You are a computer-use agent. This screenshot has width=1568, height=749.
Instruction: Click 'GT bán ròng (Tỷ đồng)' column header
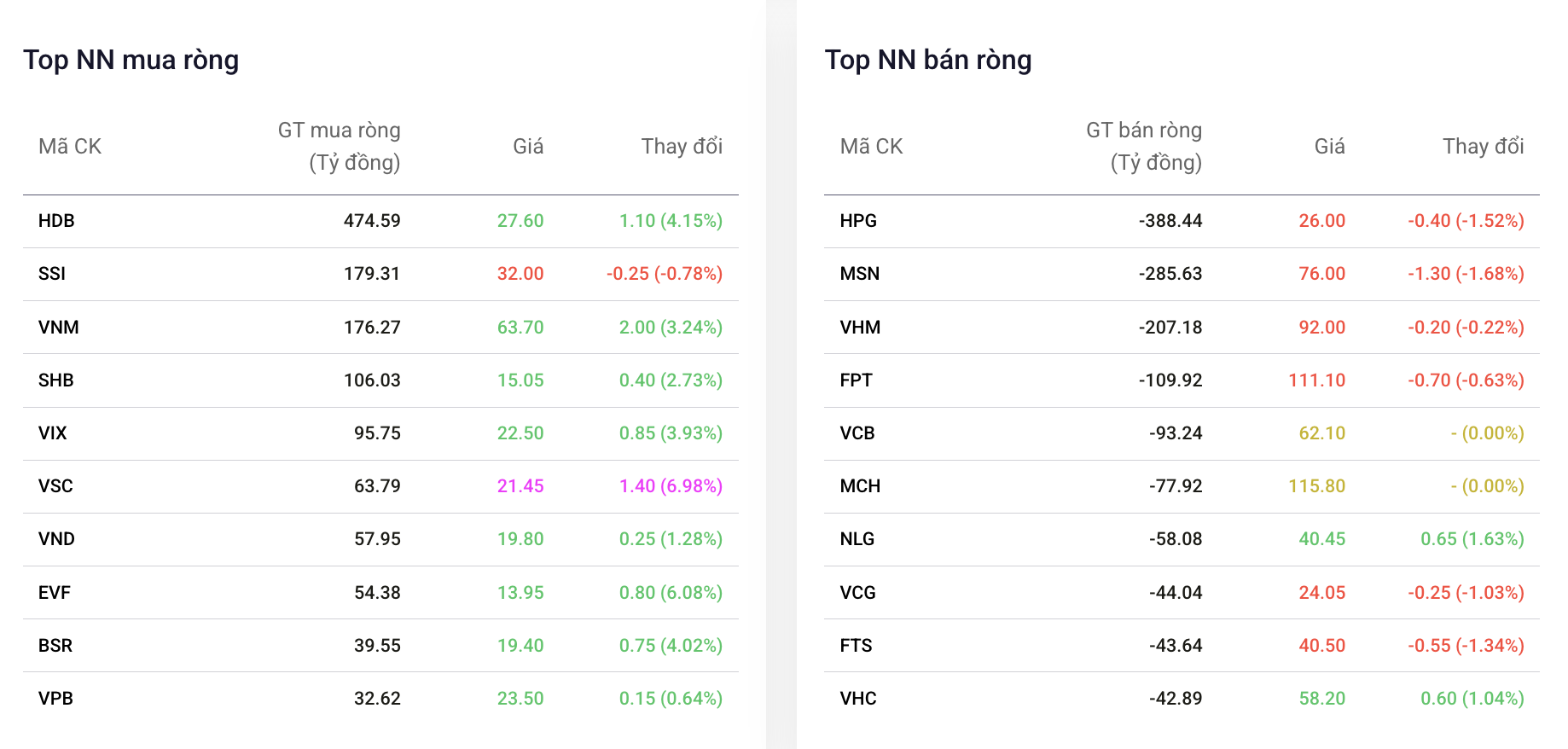(x=1144, y=147)
